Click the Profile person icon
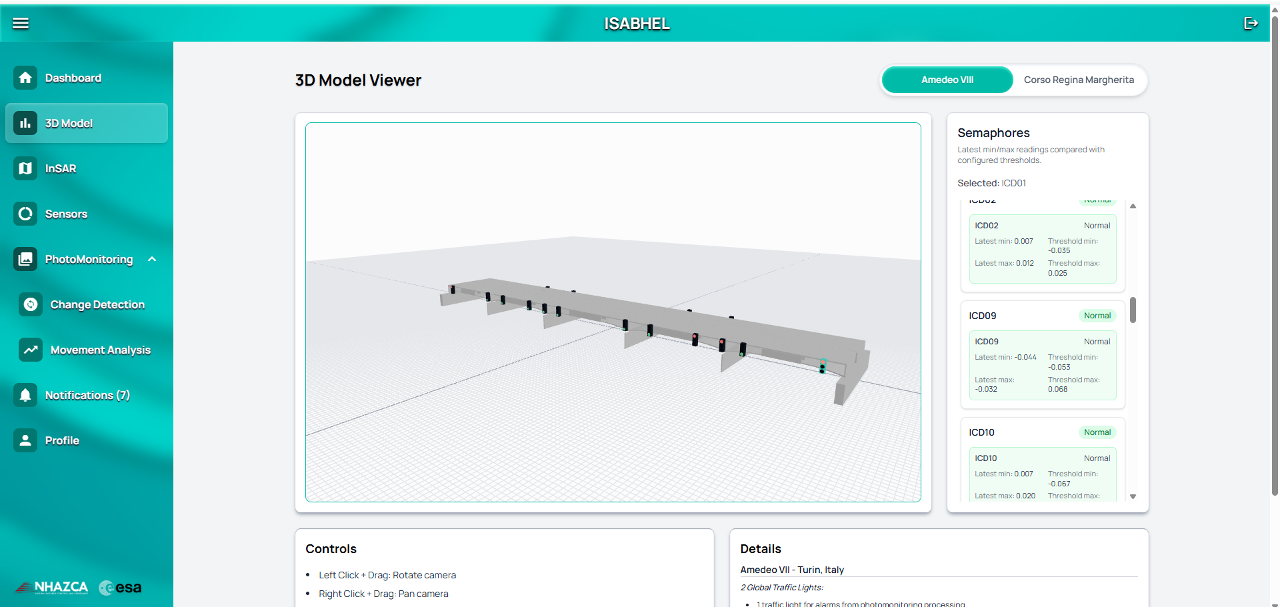 (26, 440)
